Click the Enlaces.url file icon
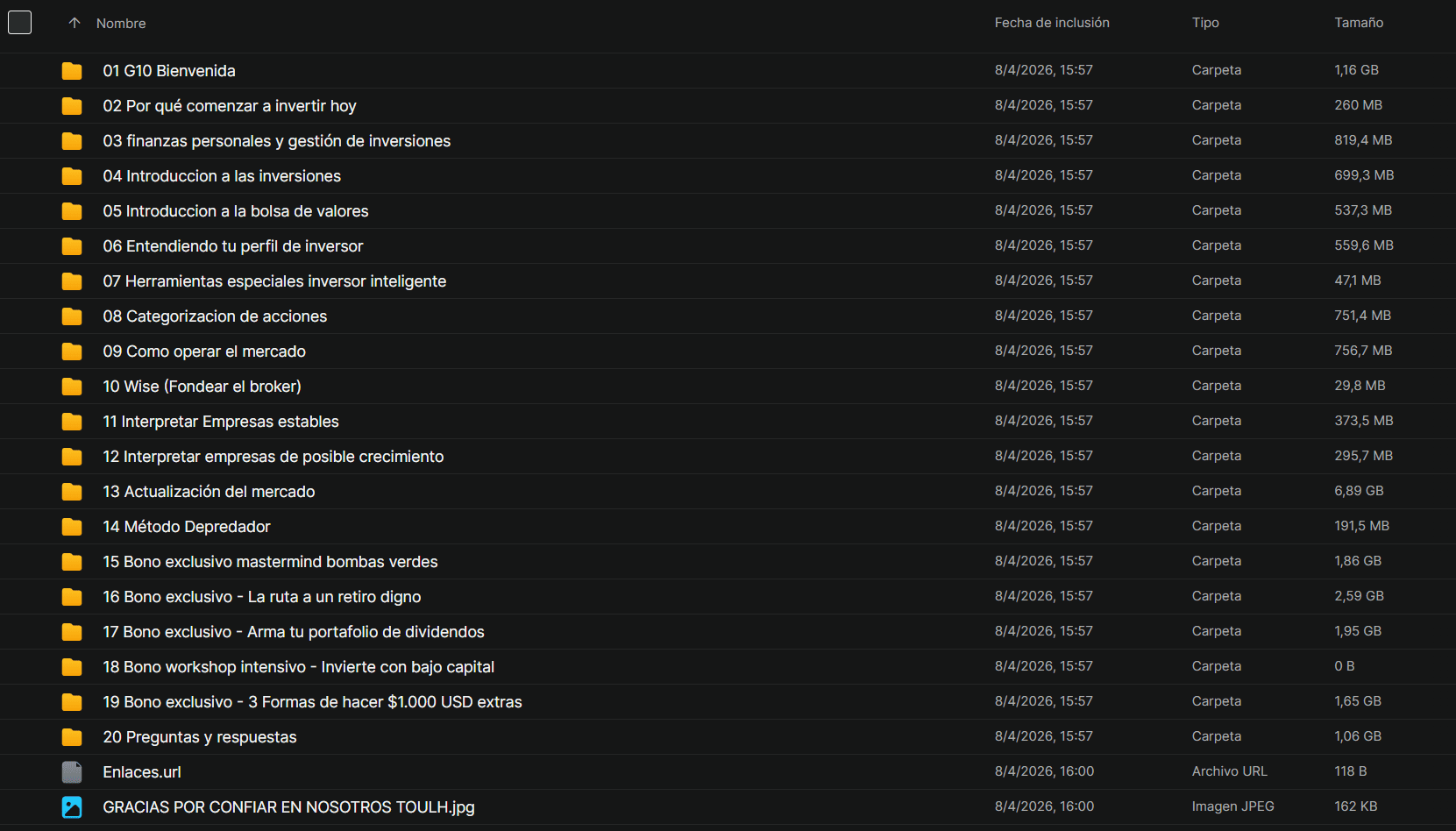This screenshot has height=831, width=1456. coord(72,772)
